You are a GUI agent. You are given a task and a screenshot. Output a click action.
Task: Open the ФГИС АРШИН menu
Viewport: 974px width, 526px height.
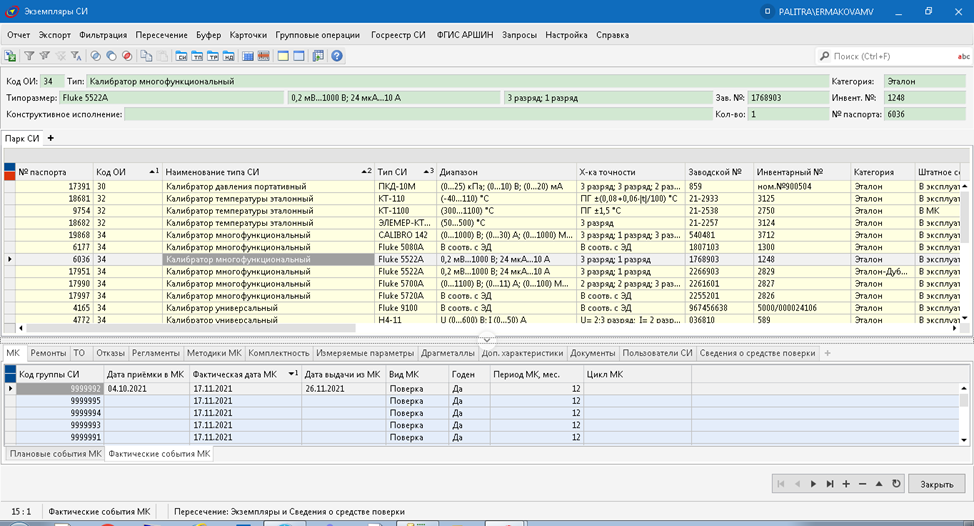(x=465, y=35)
